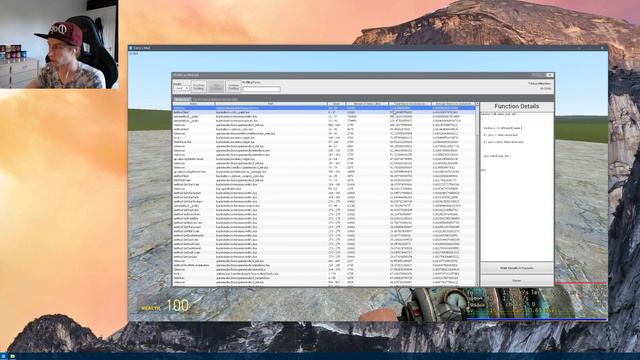Open File Explorer from the taskbar
640x360 pixels.
tap(12, 356)
